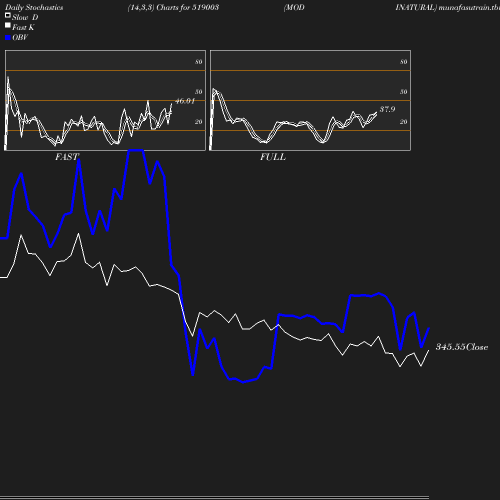Click the 37.9 value on FULL chart
Viewport: 500px width, 500px height.
click(x=387, y=109)
